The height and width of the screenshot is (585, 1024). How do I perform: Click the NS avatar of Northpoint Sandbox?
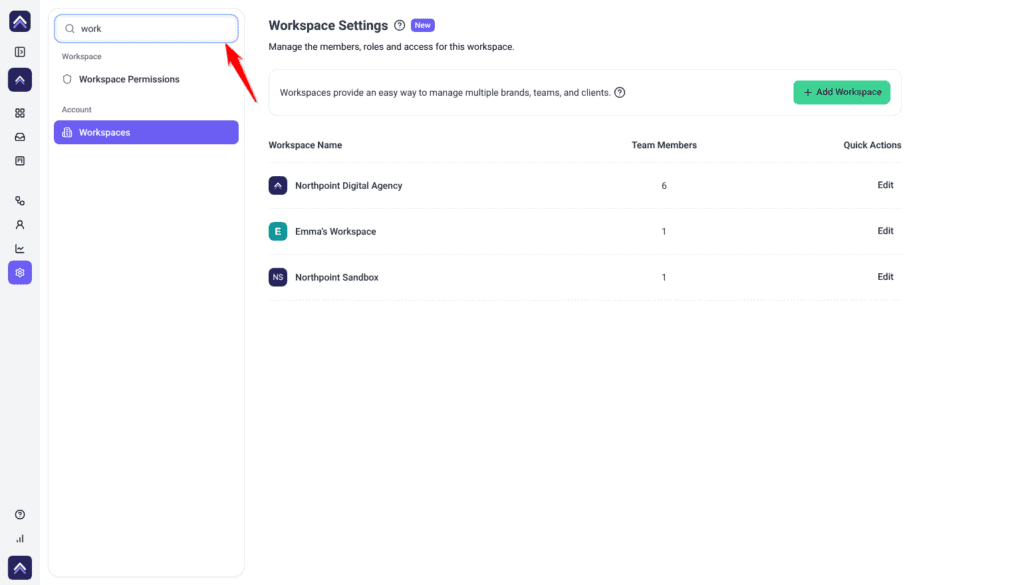click(278, 277)
